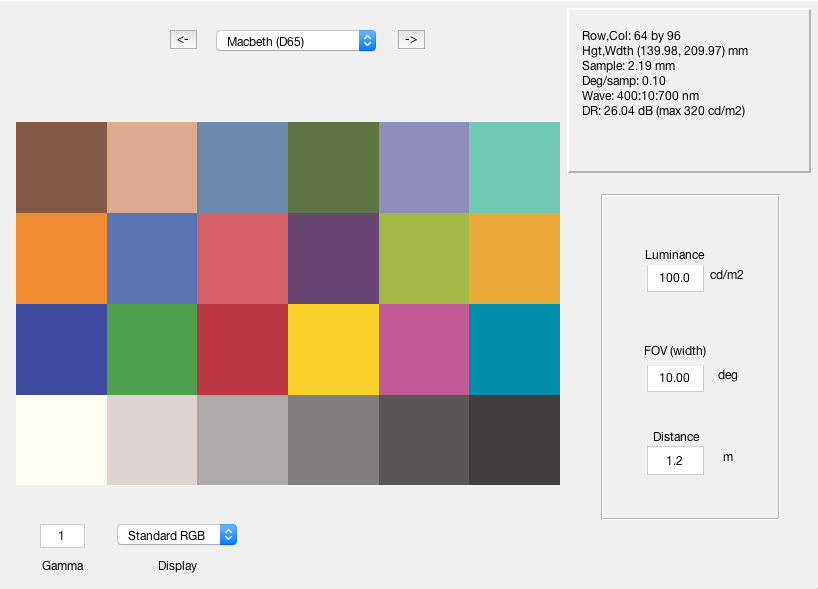Click the 'Gamma' label
The width and height of the screenshot is (818, 589).
coord(63,566)
